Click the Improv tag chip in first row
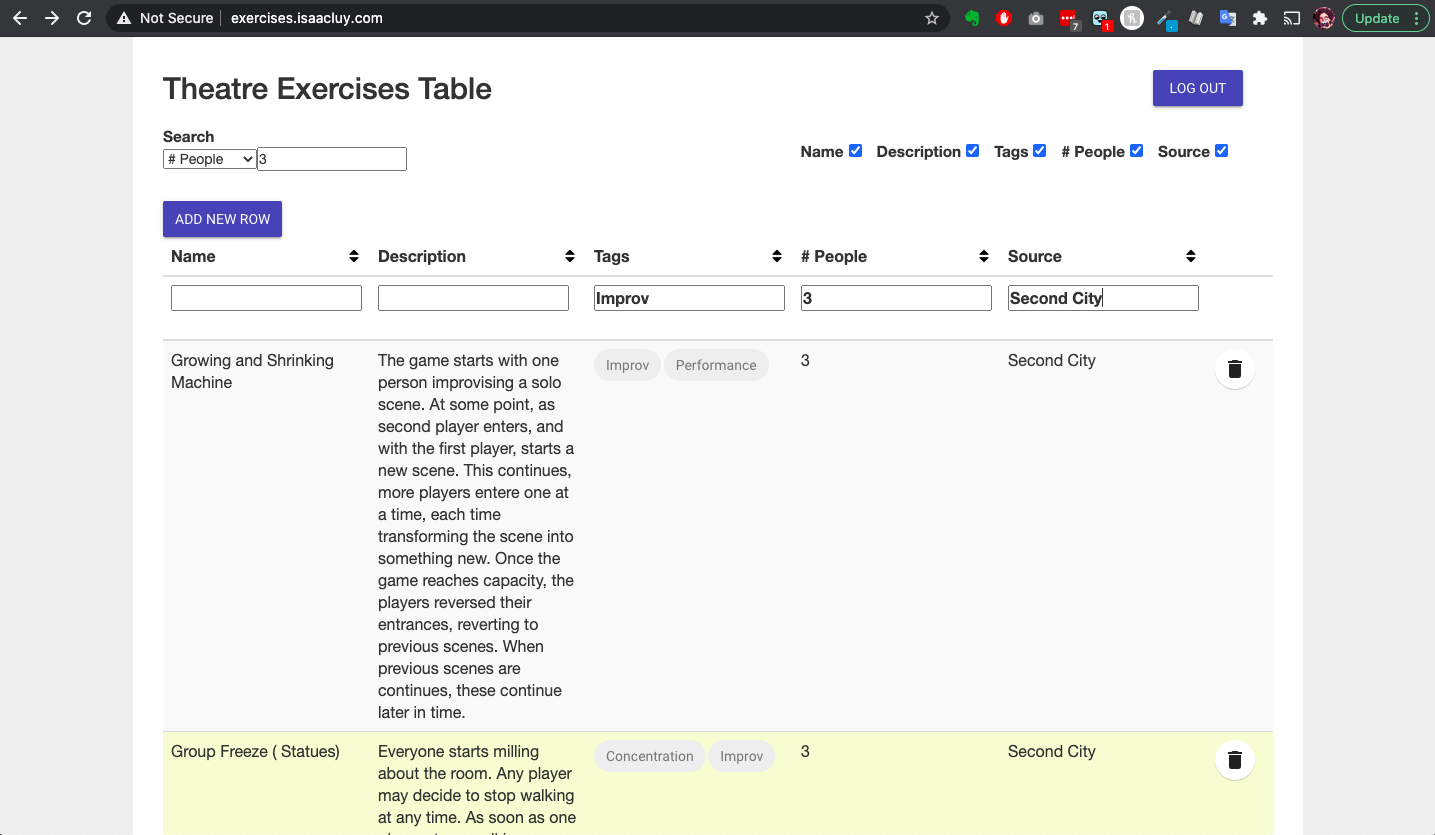The width and height of the screenshot is (1435, 835). click(x=627, y=365)
